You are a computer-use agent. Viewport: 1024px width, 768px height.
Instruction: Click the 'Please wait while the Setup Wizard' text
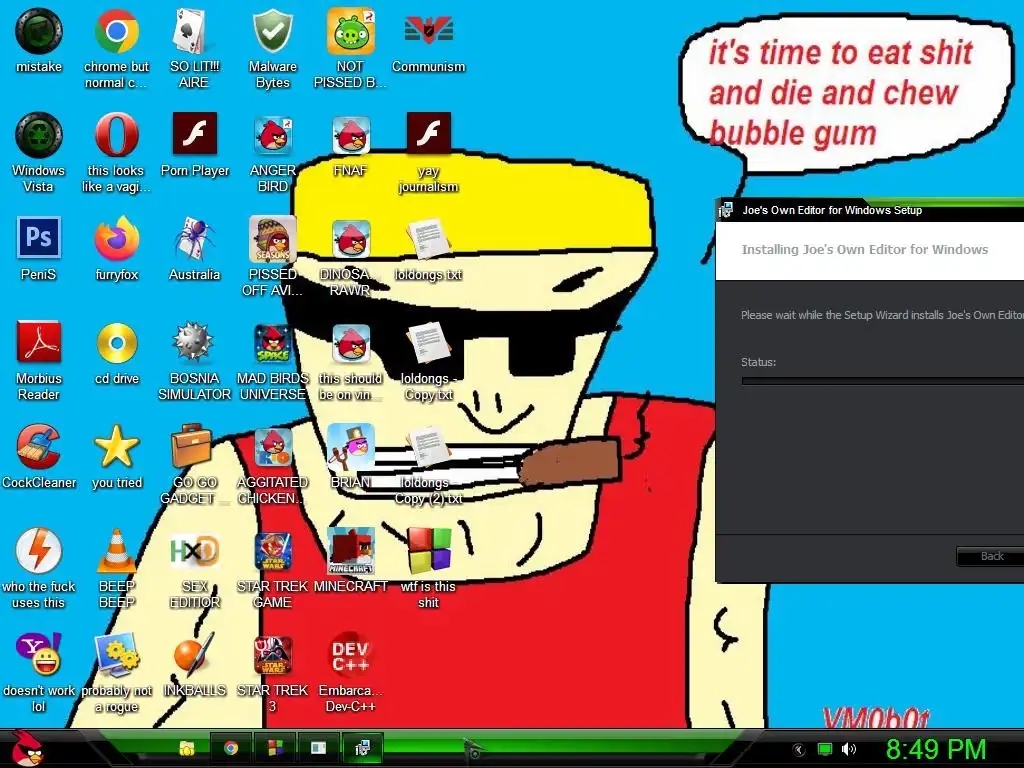(x=882, y=315)
